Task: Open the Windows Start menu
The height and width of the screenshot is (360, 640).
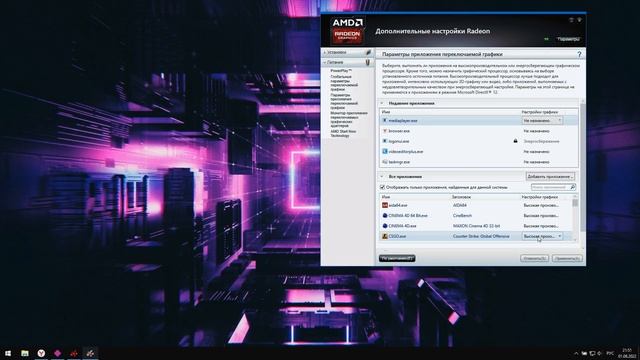Action: click(8, 353)
